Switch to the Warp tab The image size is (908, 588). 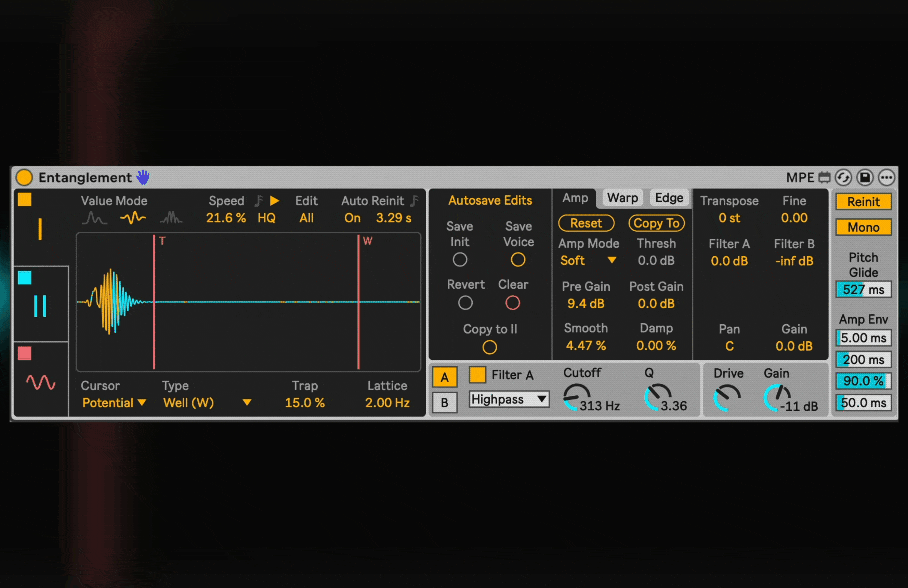[622, 198]
